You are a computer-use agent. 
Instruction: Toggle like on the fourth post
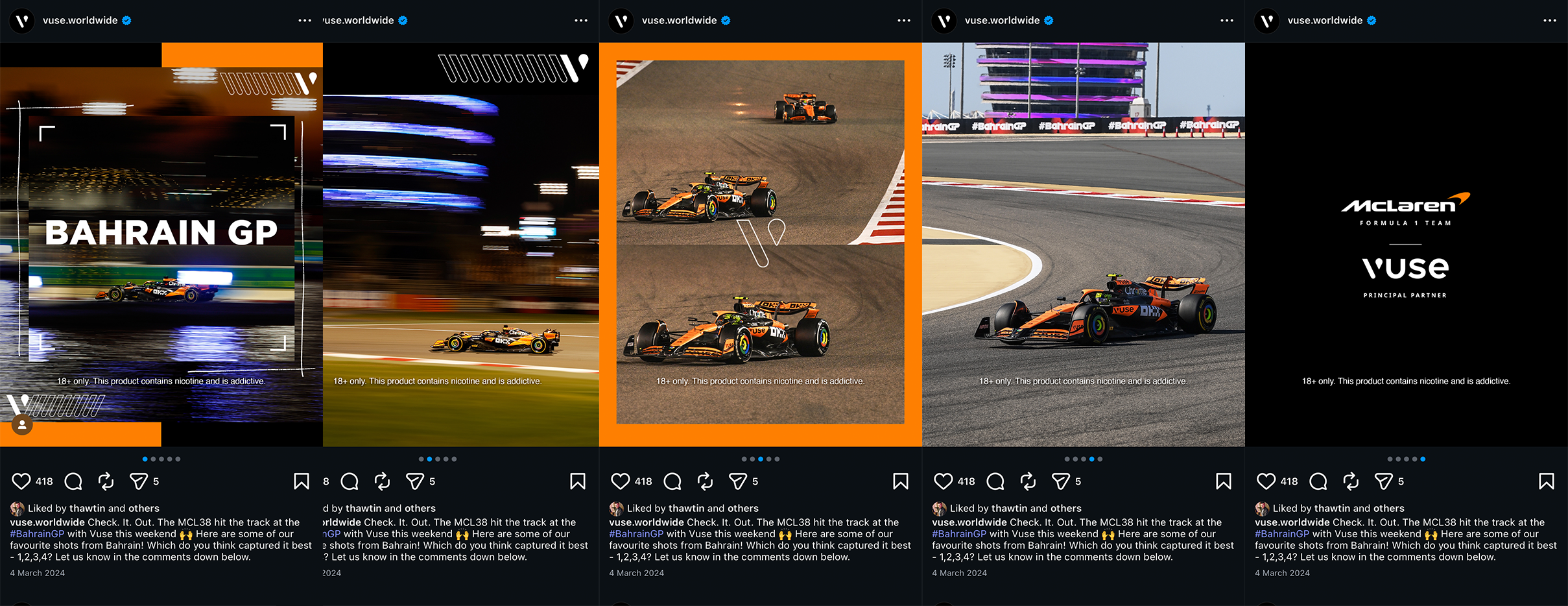[944, 481]
